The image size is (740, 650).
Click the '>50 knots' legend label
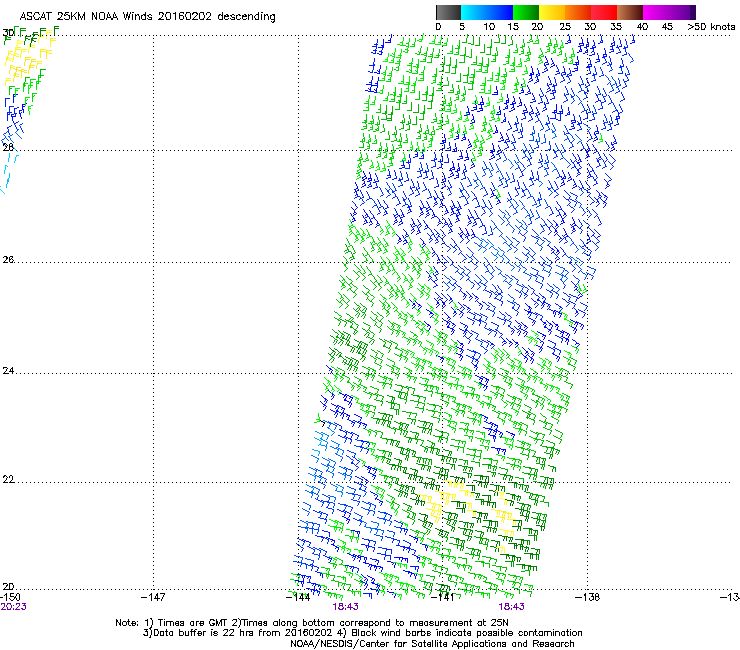click(x=711, y=27)
